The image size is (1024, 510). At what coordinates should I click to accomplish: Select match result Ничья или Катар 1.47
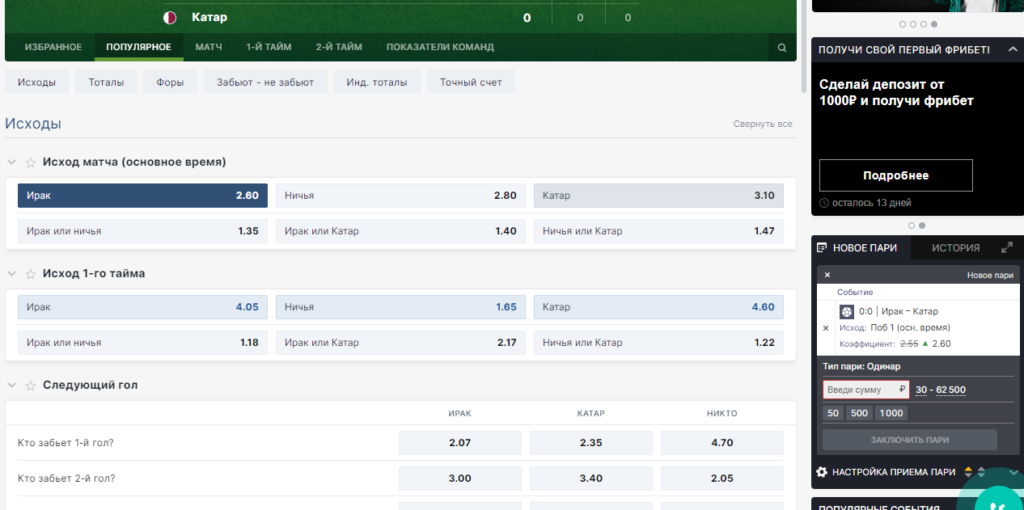tap(658, 231)
